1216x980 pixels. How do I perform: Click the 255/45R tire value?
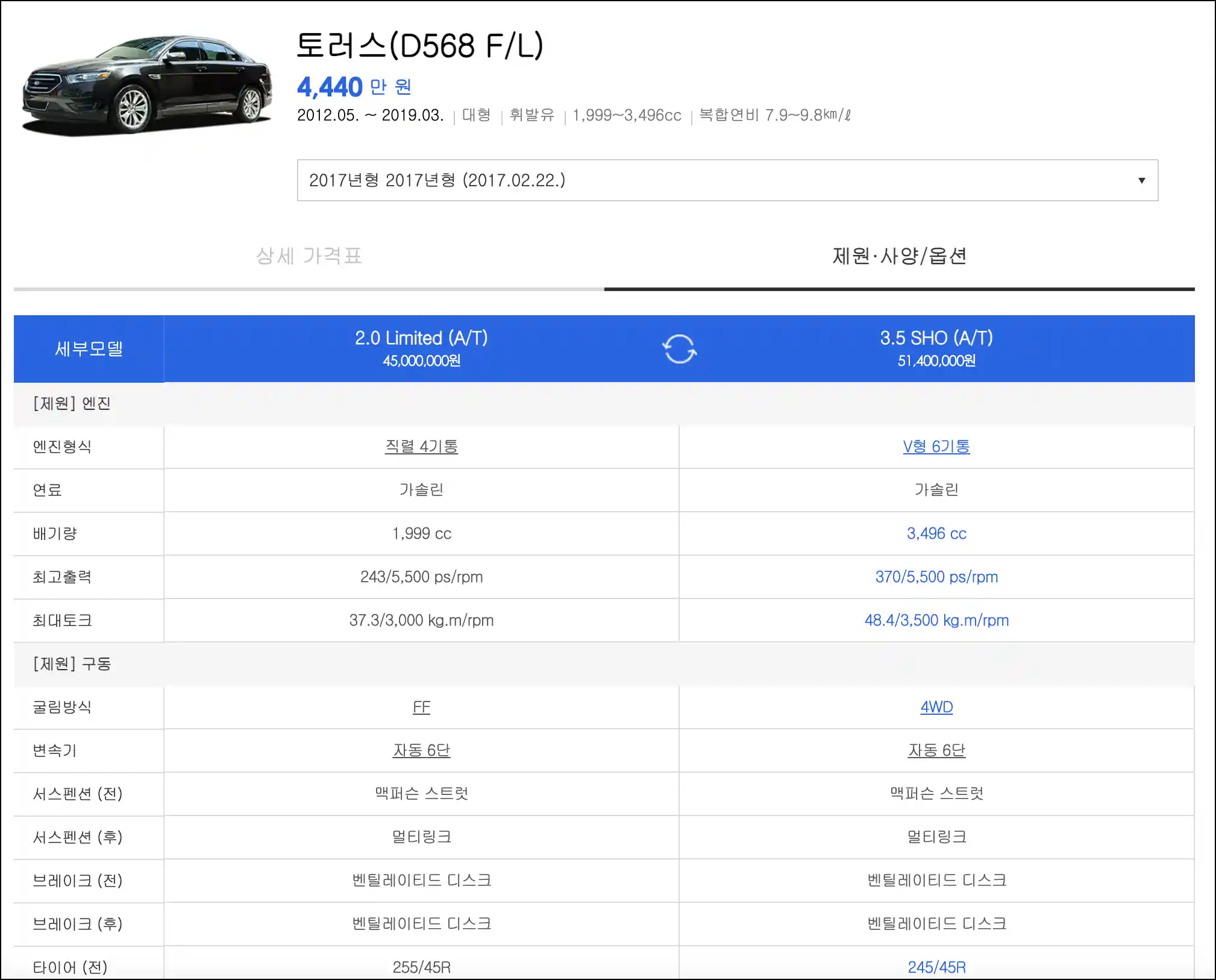click(x=421, y=967)
